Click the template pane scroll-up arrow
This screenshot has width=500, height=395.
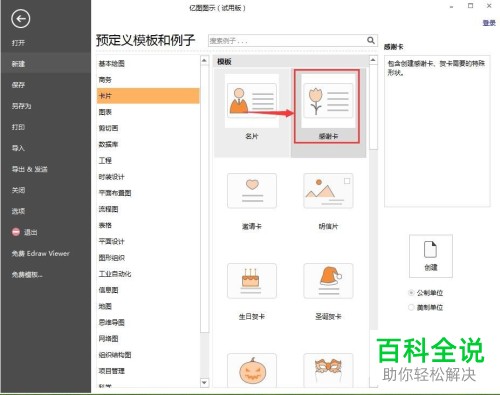tap(373, 60)
